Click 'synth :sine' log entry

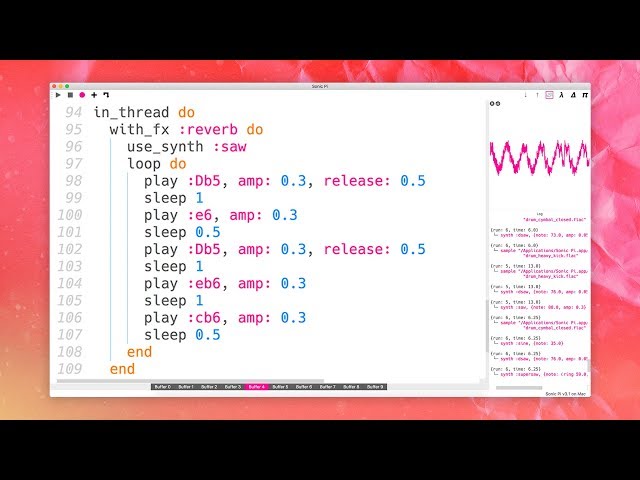point(531,343)
